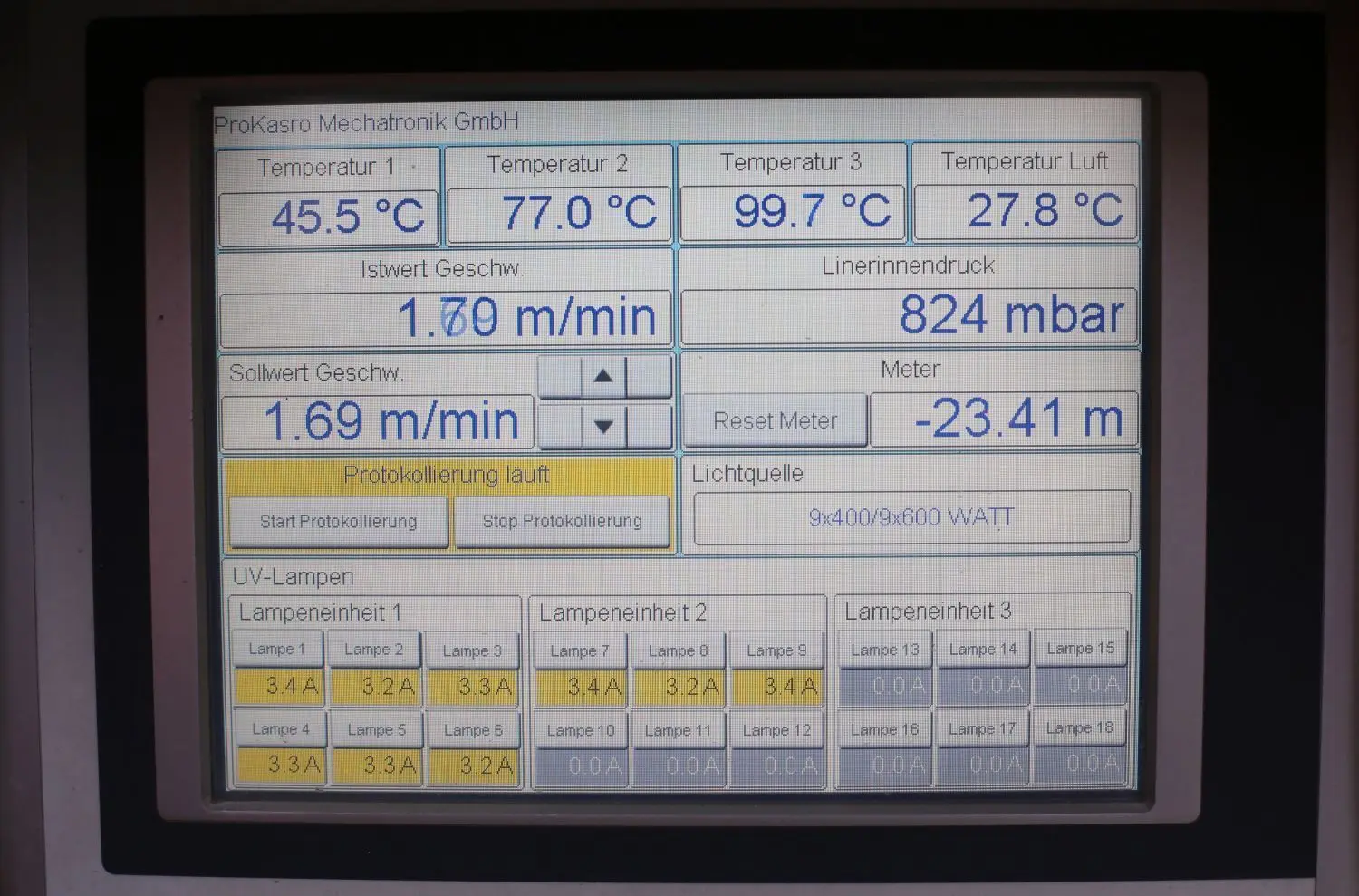Enable Lampe 12 button
Screen dimensions: 1359x896
click(776, 730)
